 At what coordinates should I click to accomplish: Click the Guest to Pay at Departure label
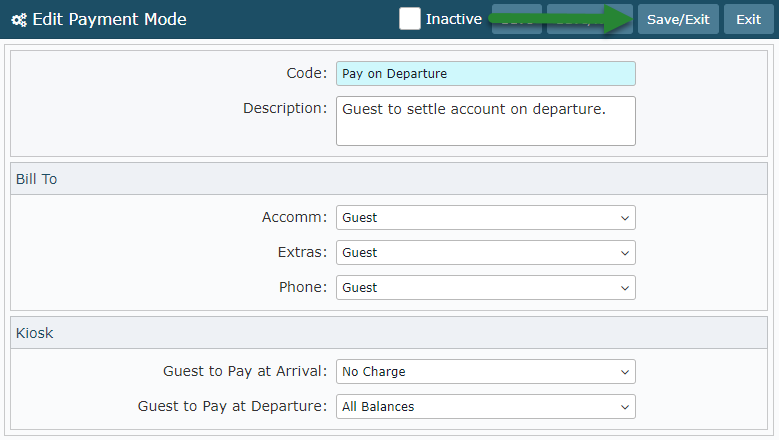232,407
